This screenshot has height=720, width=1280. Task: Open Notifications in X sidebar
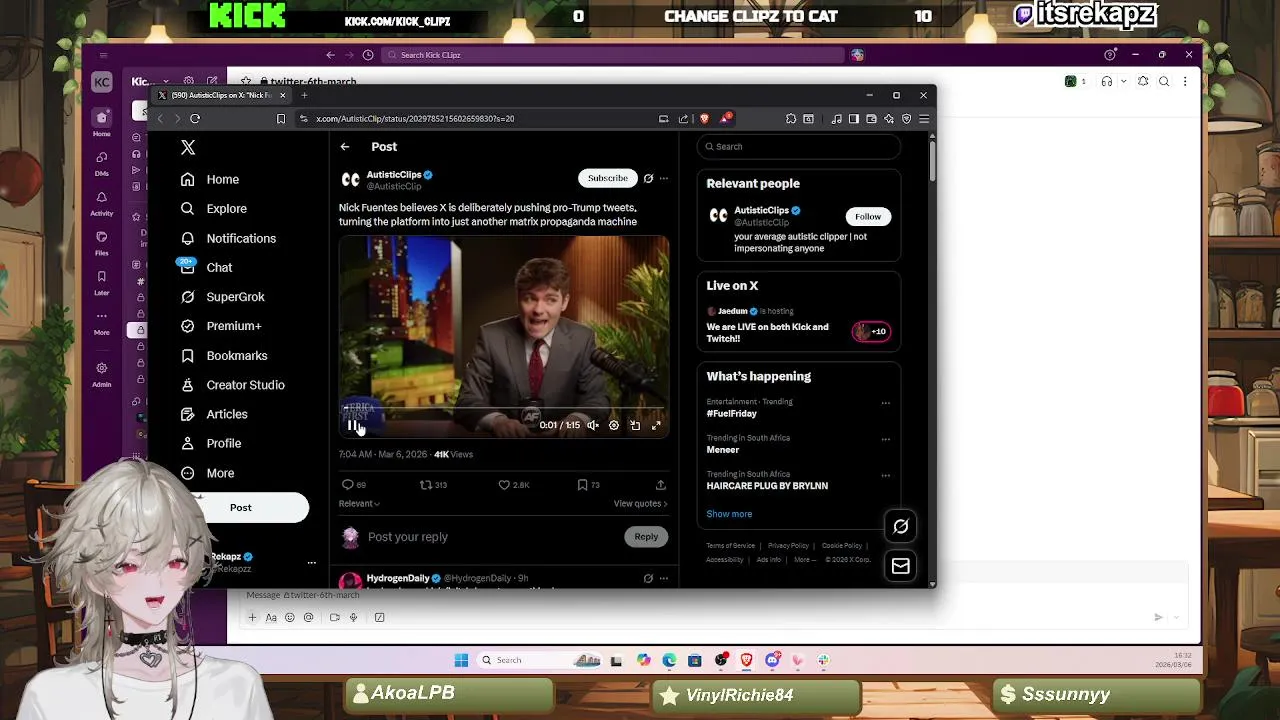pyautogui.click(x=228, y=238)
